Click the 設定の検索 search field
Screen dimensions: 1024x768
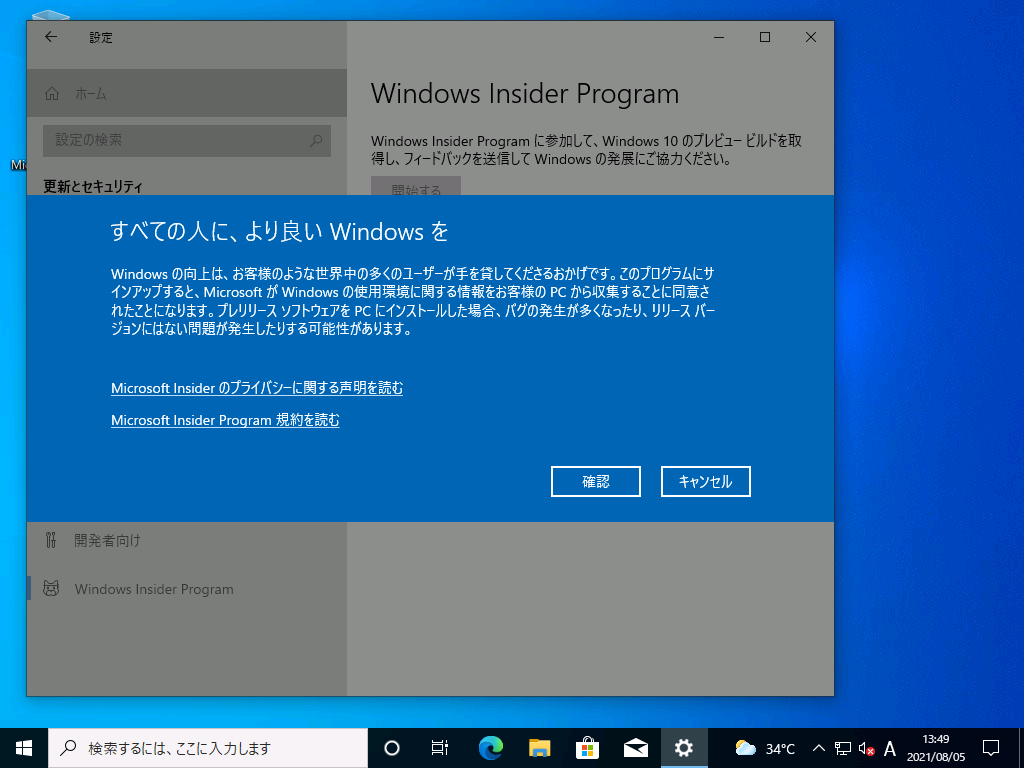tap(187, 140)
